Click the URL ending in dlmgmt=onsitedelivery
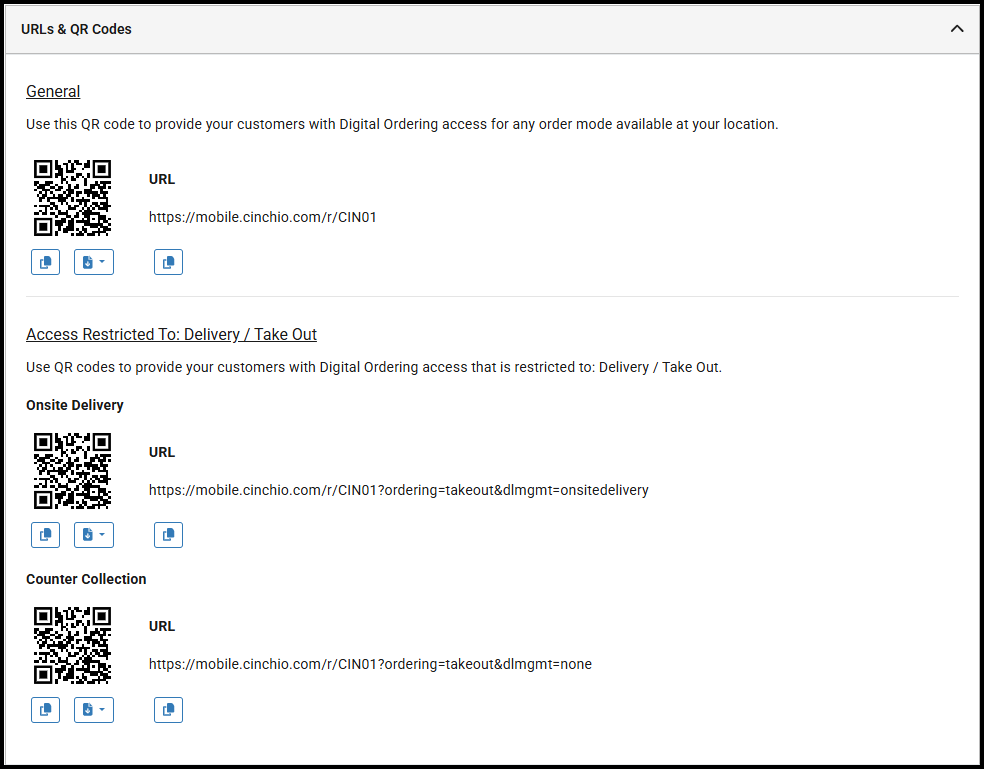Viewport: 984px width, 769px height. pyautogui.click(x=398, y=490)
